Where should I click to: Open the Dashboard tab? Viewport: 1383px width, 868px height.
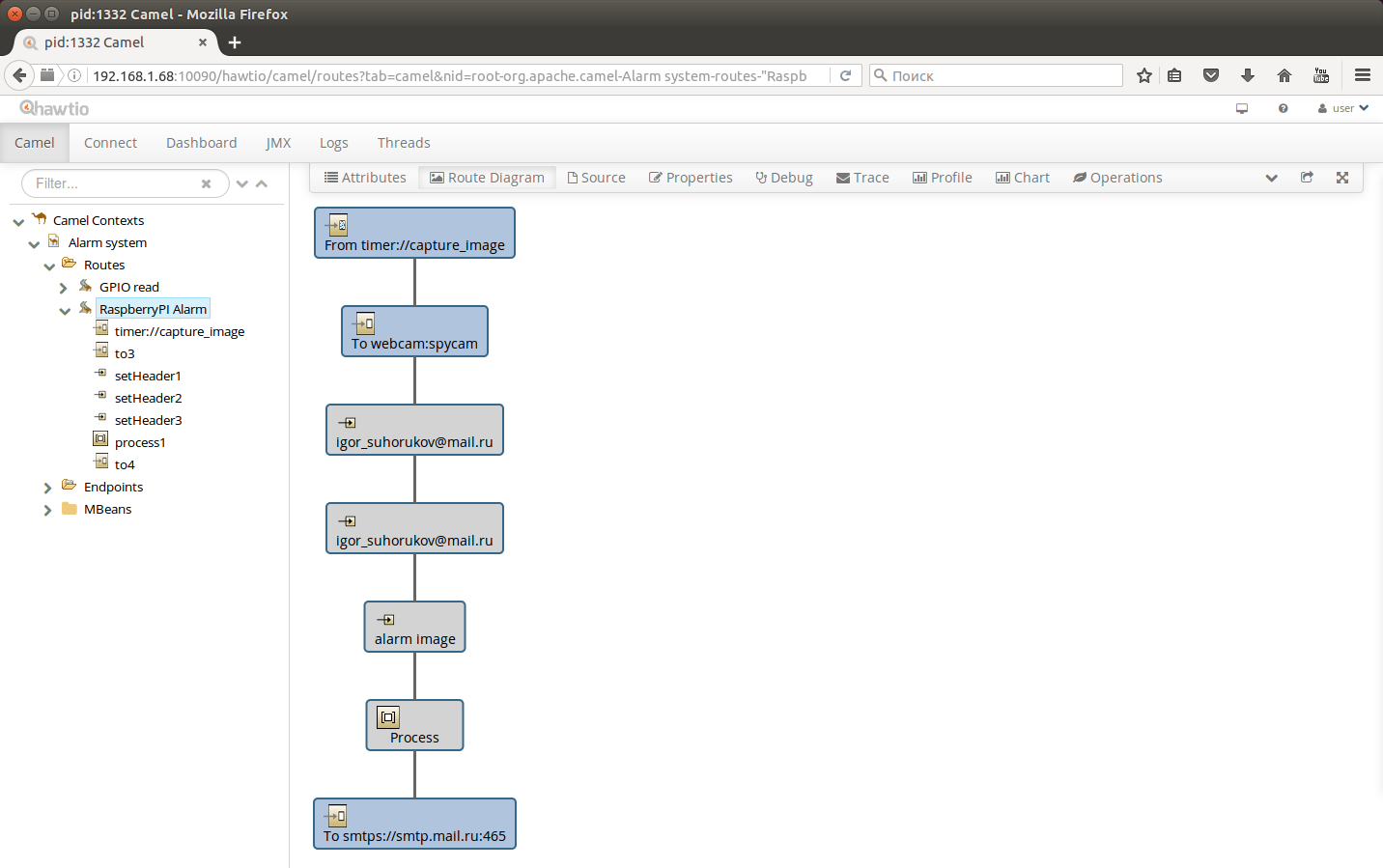[201, 143]
